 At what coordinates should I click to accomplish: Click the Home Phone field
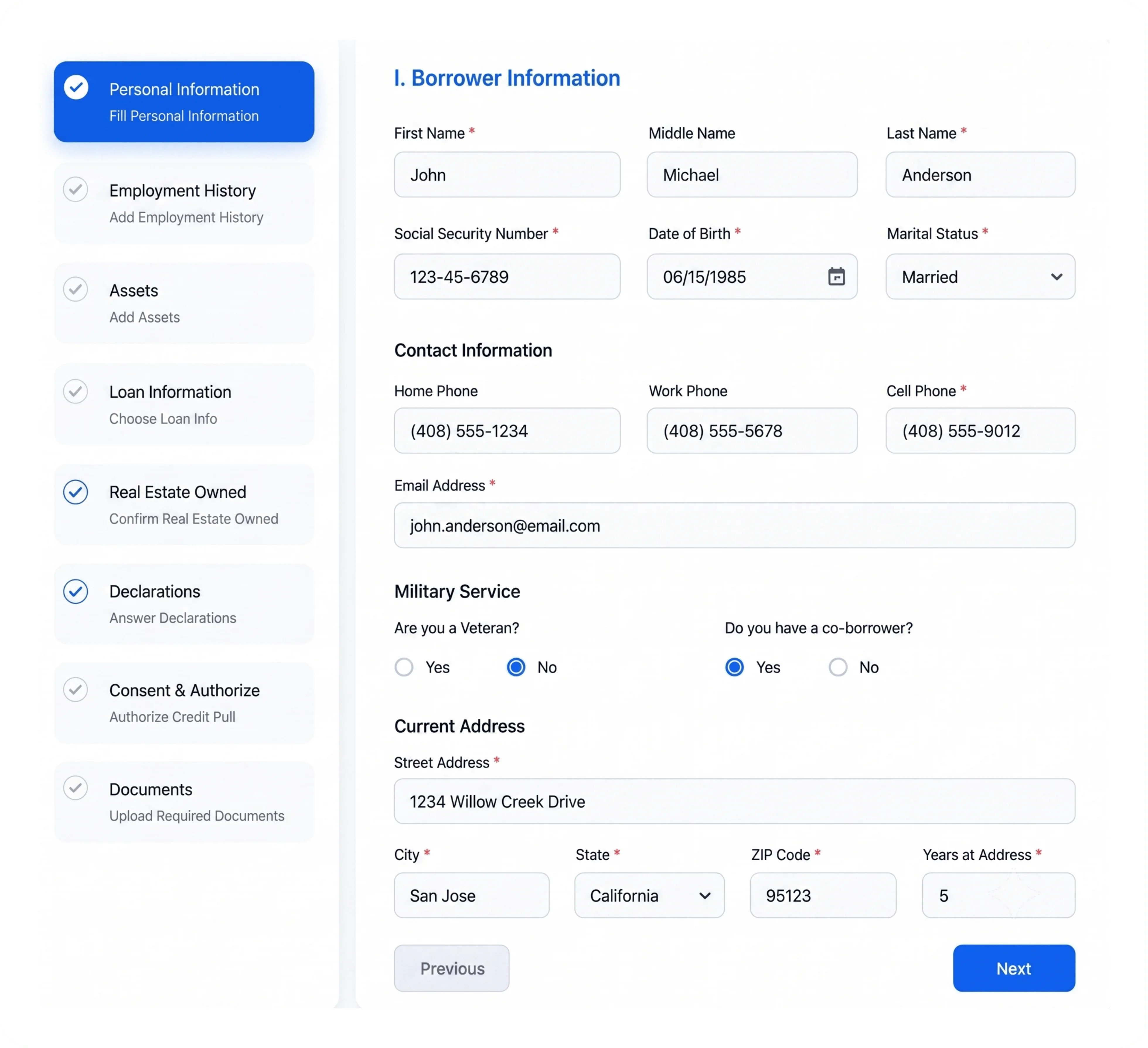point(507,430)
